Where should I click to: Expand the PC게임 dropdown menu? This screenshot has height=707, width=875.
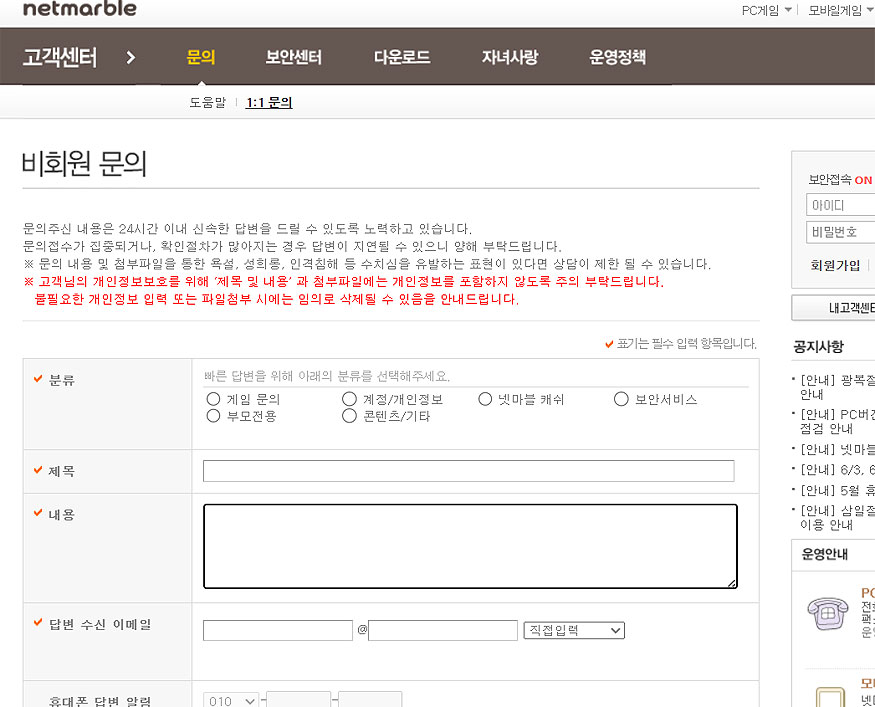pyautogui.click(x=767, y=11)
